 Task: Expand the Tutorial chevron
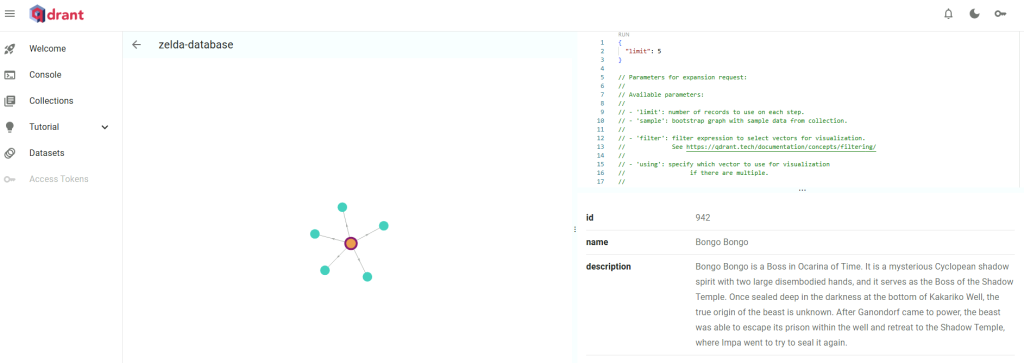pos(105,127)
